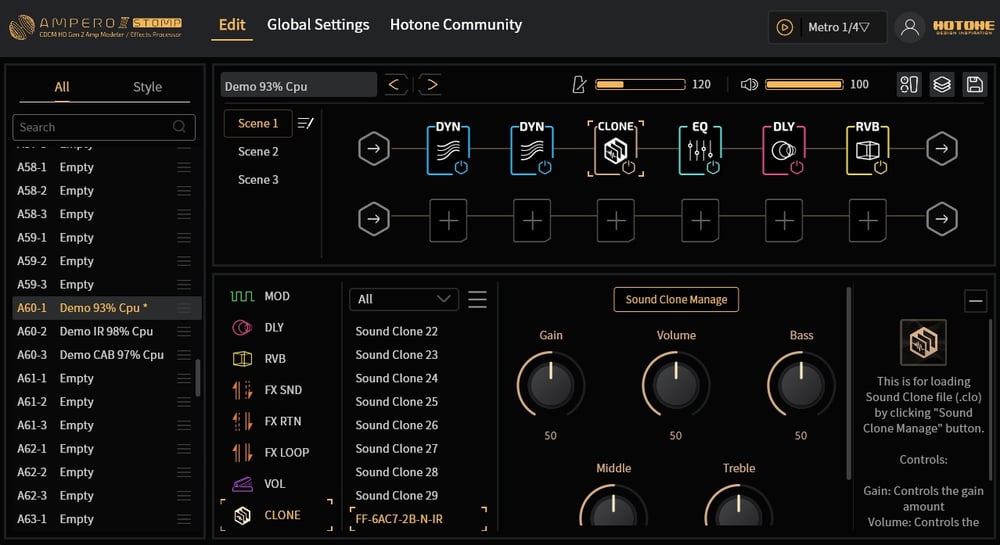Adjust the tempo slider at 120
The height and width of the screenshot is (545, 1000).
640,84
